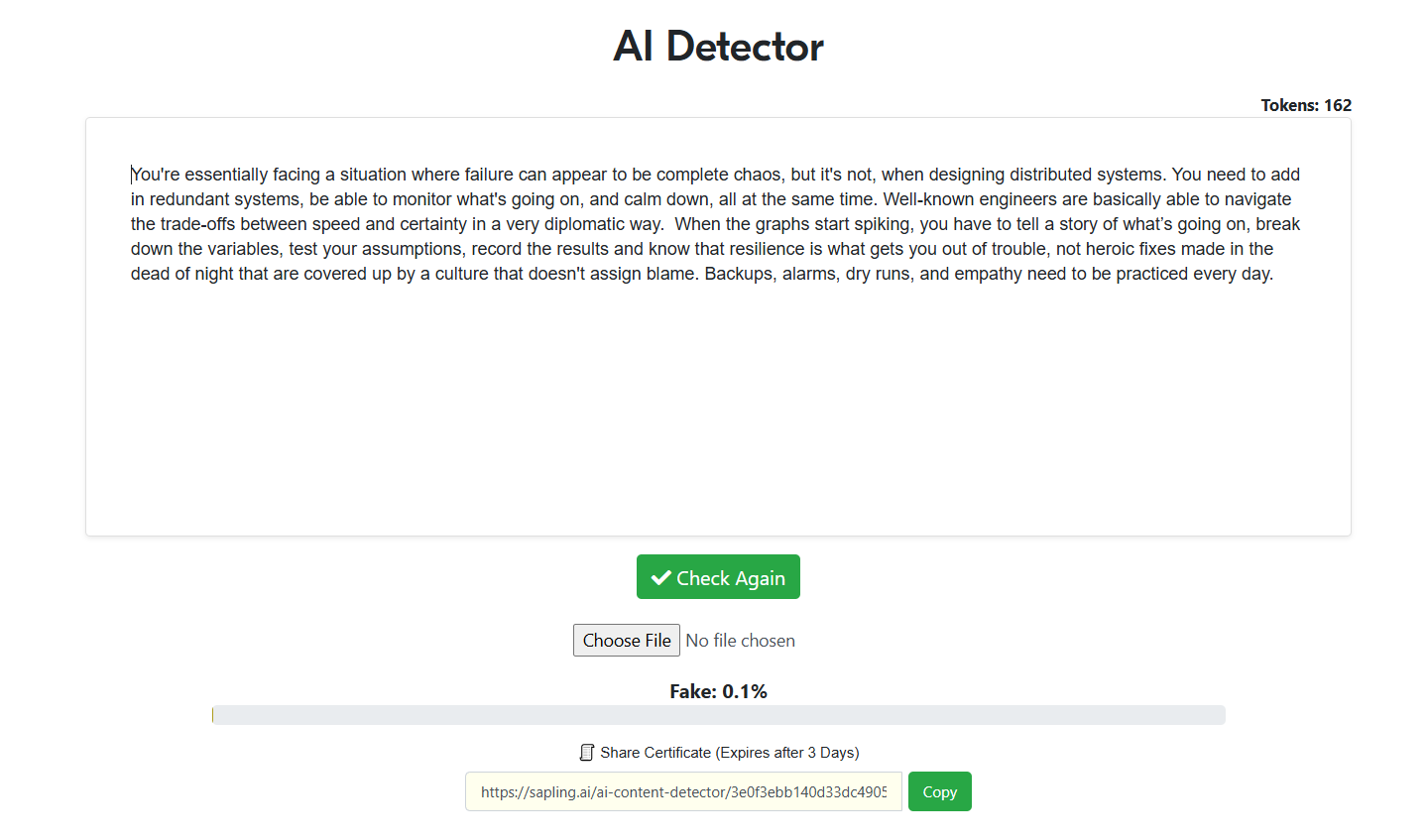Click the 'Fake: 0.1%' result label
Image resolution: width=1428 pixels, height=840 pixels.
point(718,691)
